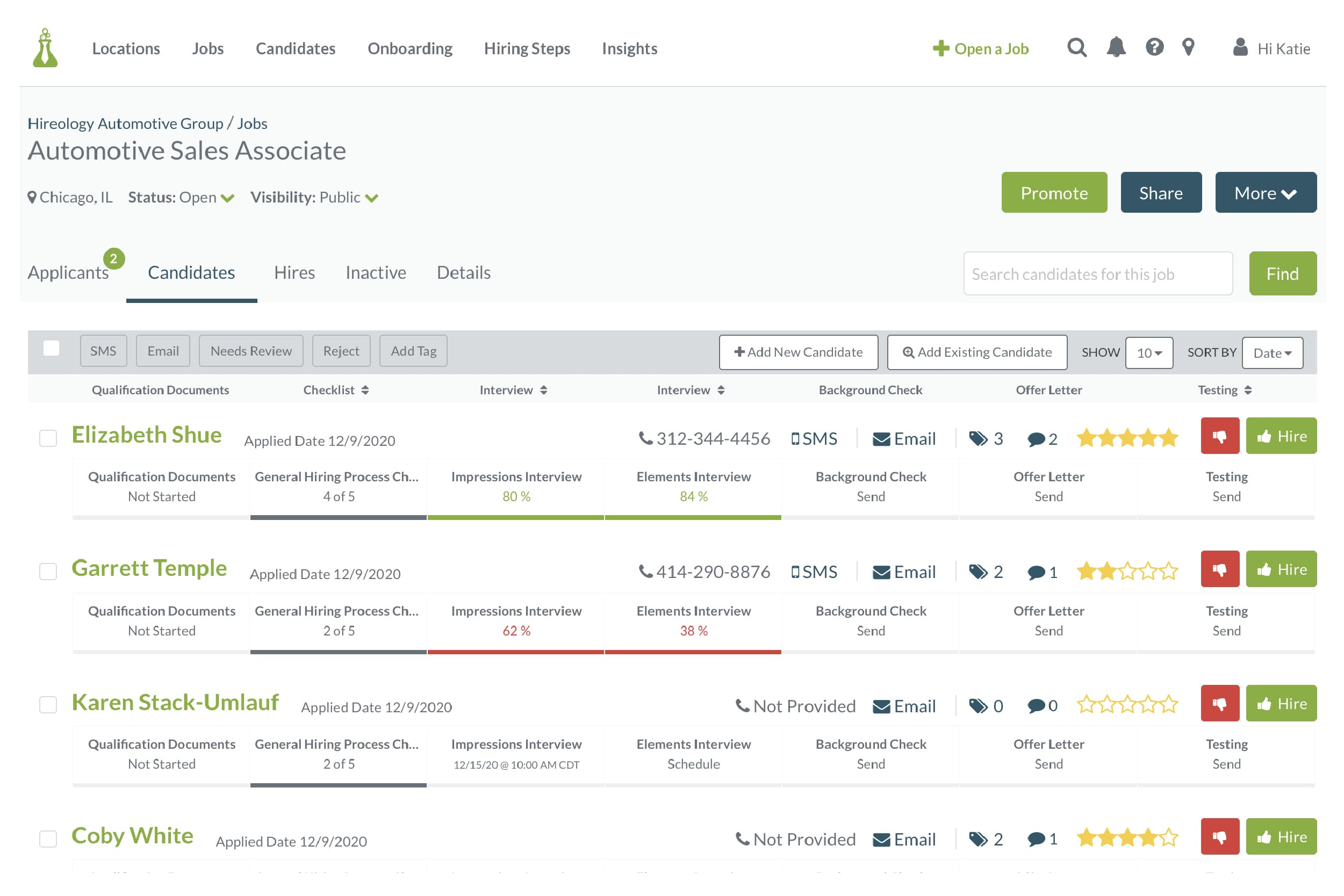
Task: Click Add New Candidate button
Action: point(798,352)
